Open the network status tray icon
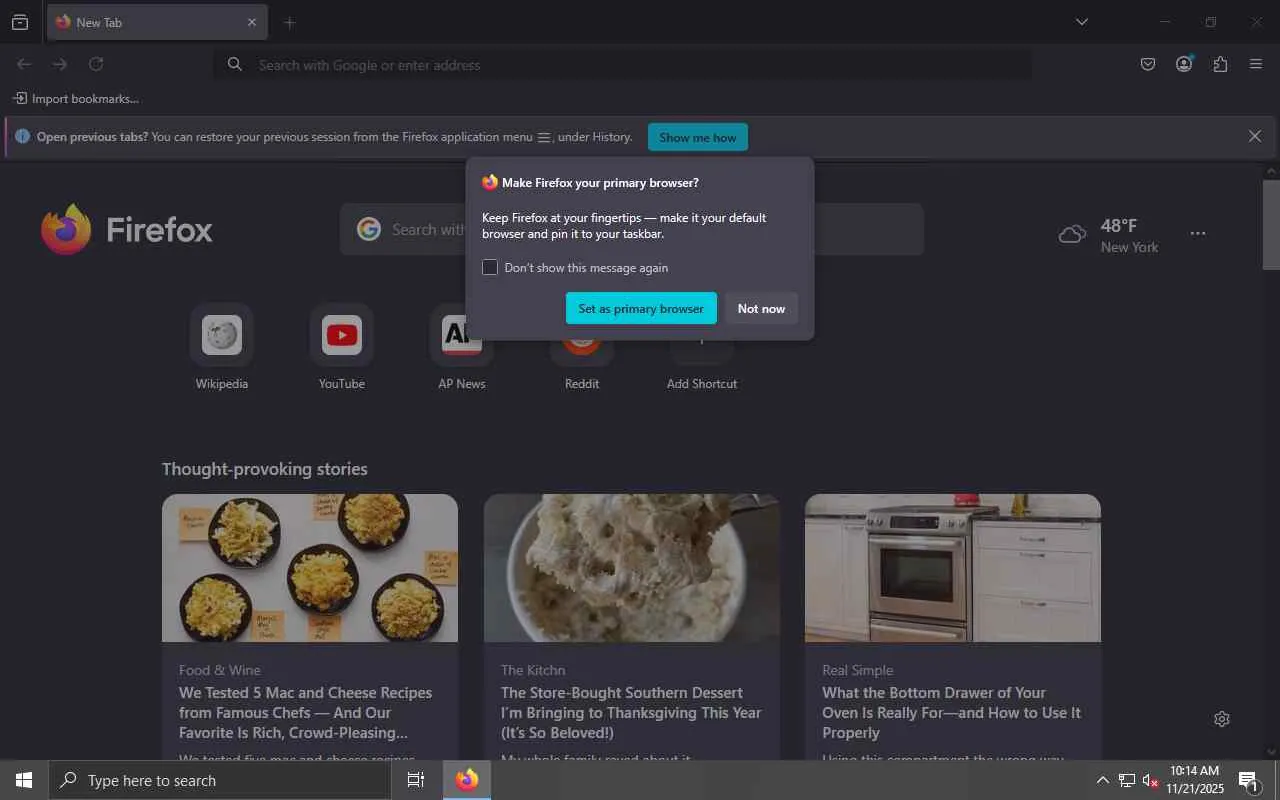The image size is (1280, 800). click(1127, 780)
